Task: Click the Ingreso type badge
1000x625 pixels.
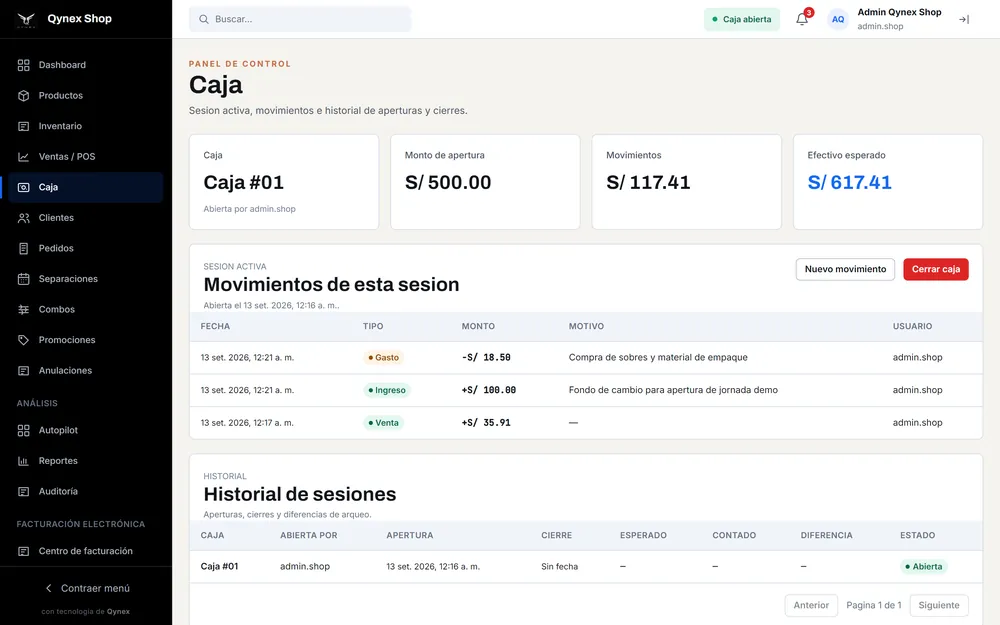Action: (386, 390)
